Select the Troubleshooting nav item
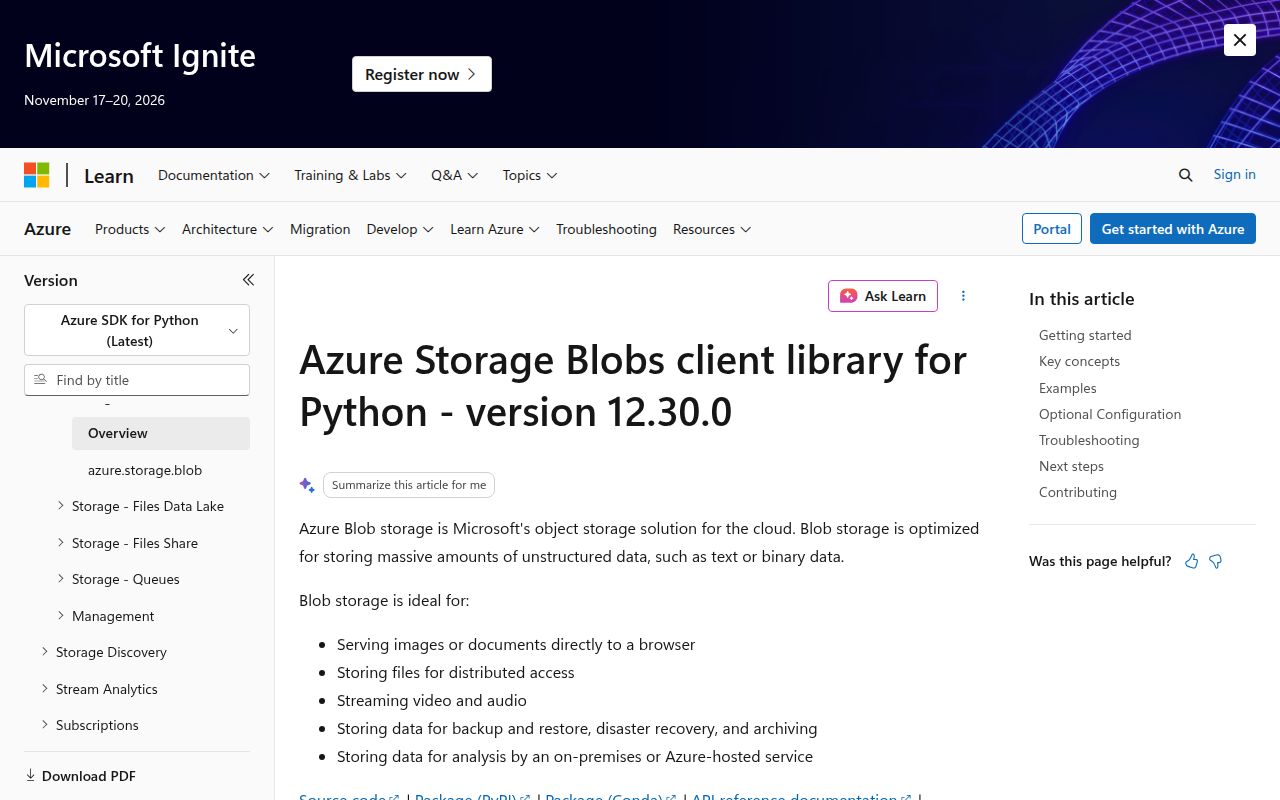 click(x=606, y=229)
